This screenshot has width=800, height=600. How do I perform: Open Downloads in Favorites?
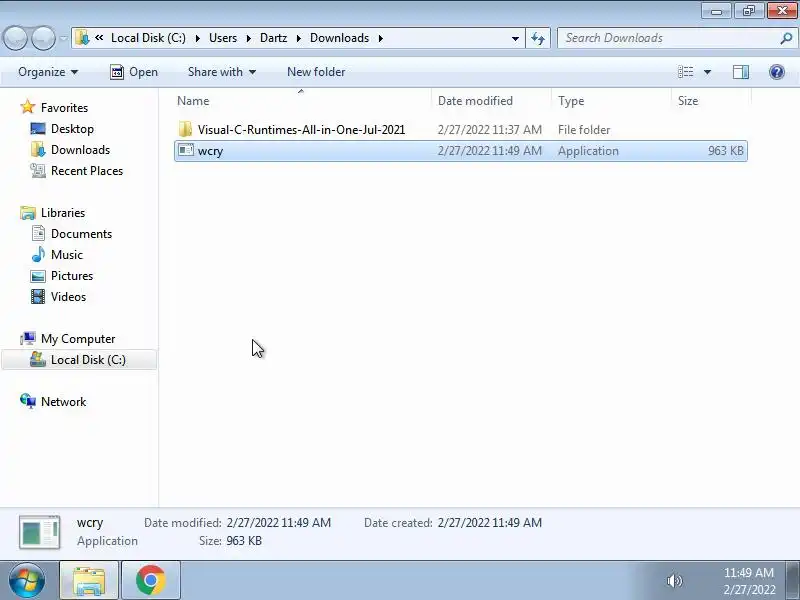[81, 149]
